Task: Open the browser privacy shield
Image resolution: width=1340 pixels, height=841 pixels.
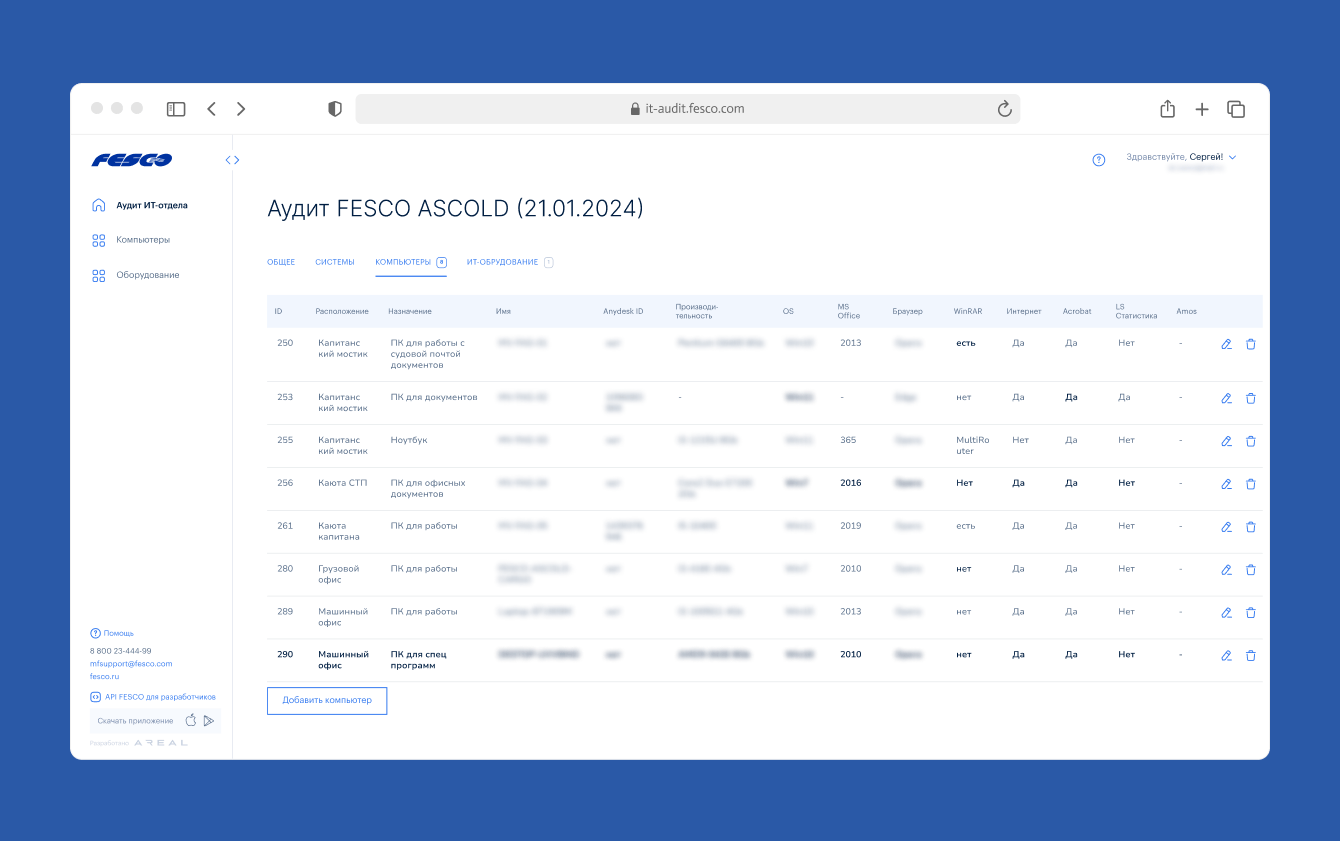Action: [x=335, y=109]
